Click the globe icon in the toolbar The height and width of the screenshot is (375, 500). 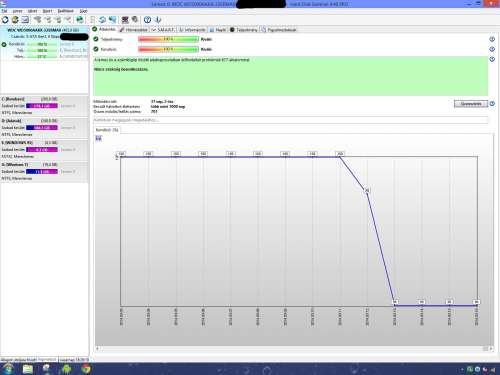pos(80,20)
